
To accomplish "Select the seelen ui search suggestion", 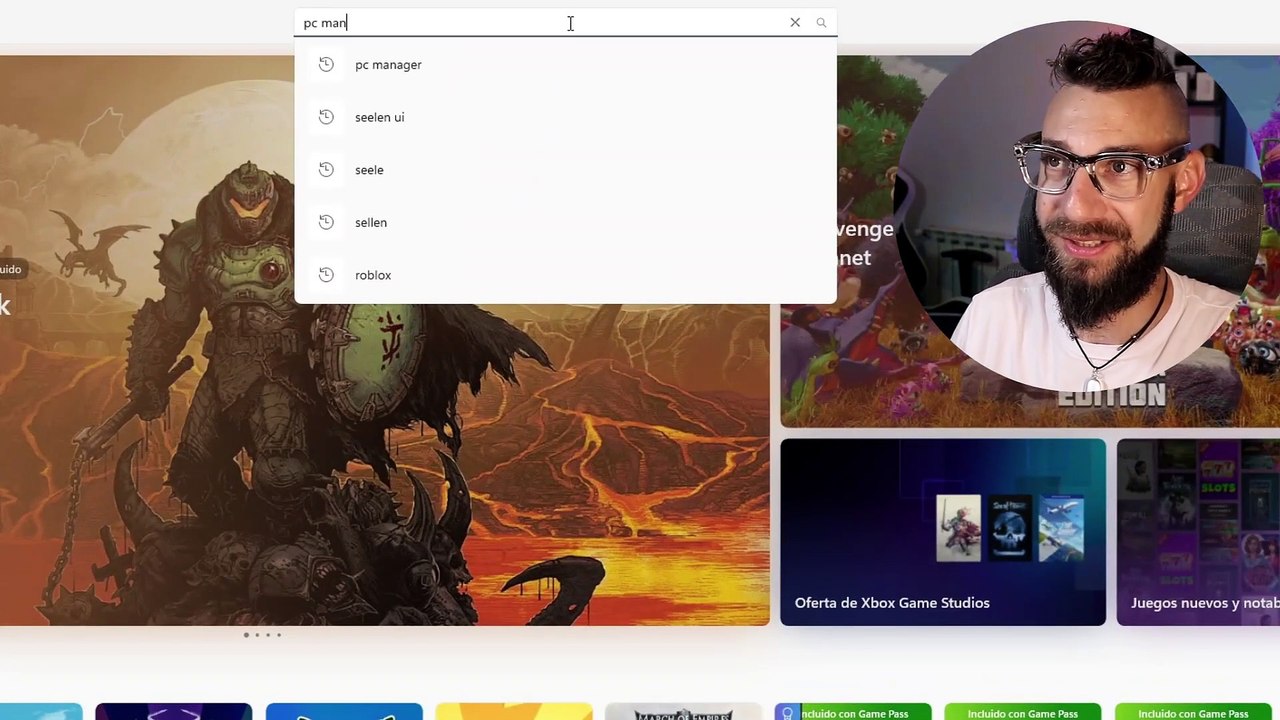I will (565, 117).
